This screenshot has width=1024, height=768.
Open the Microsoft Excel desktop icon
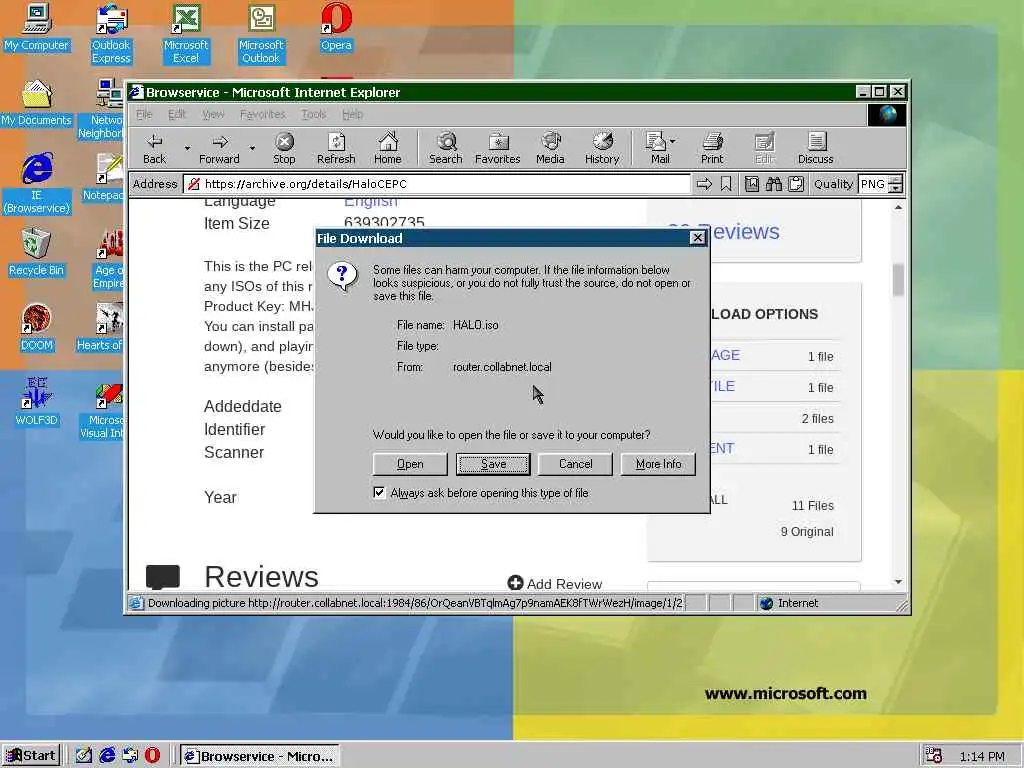186,34
